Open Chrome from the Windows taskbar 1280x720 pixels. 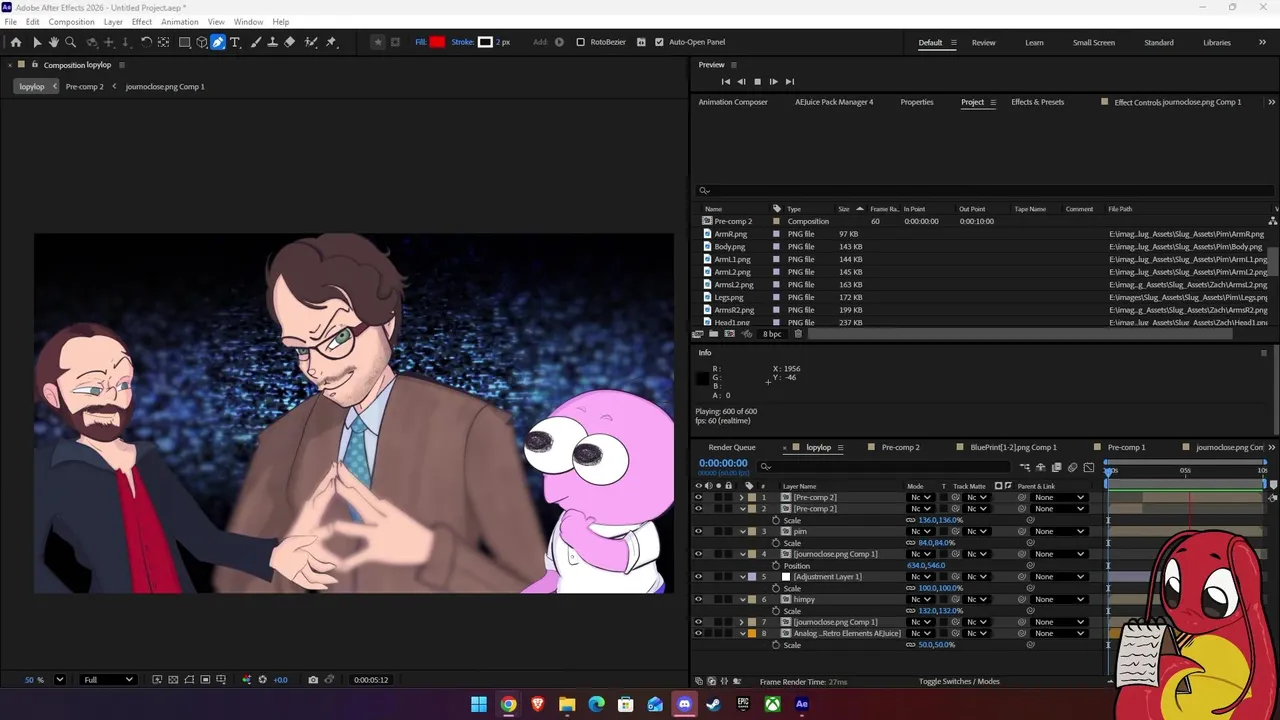pyautogui.click(x=508, y=704)
